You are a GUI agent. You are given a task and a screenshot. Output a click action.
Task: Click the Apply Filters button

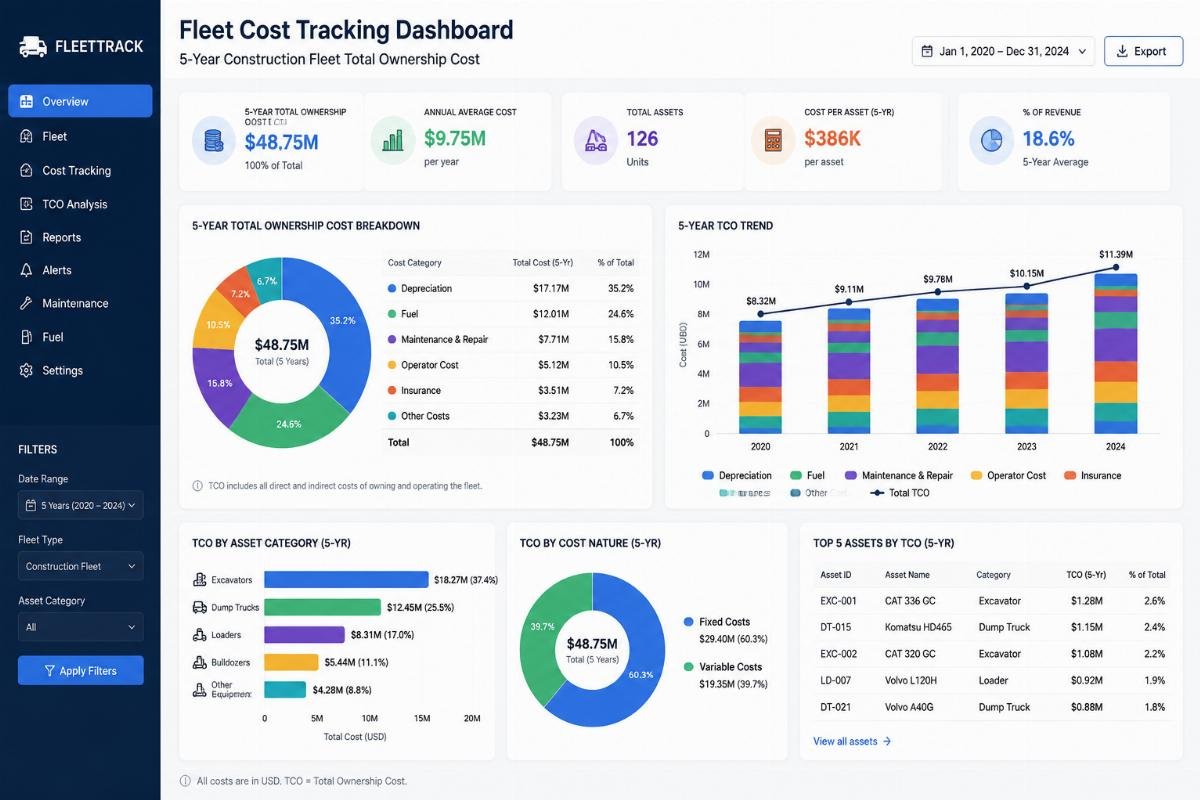[81, 670]
